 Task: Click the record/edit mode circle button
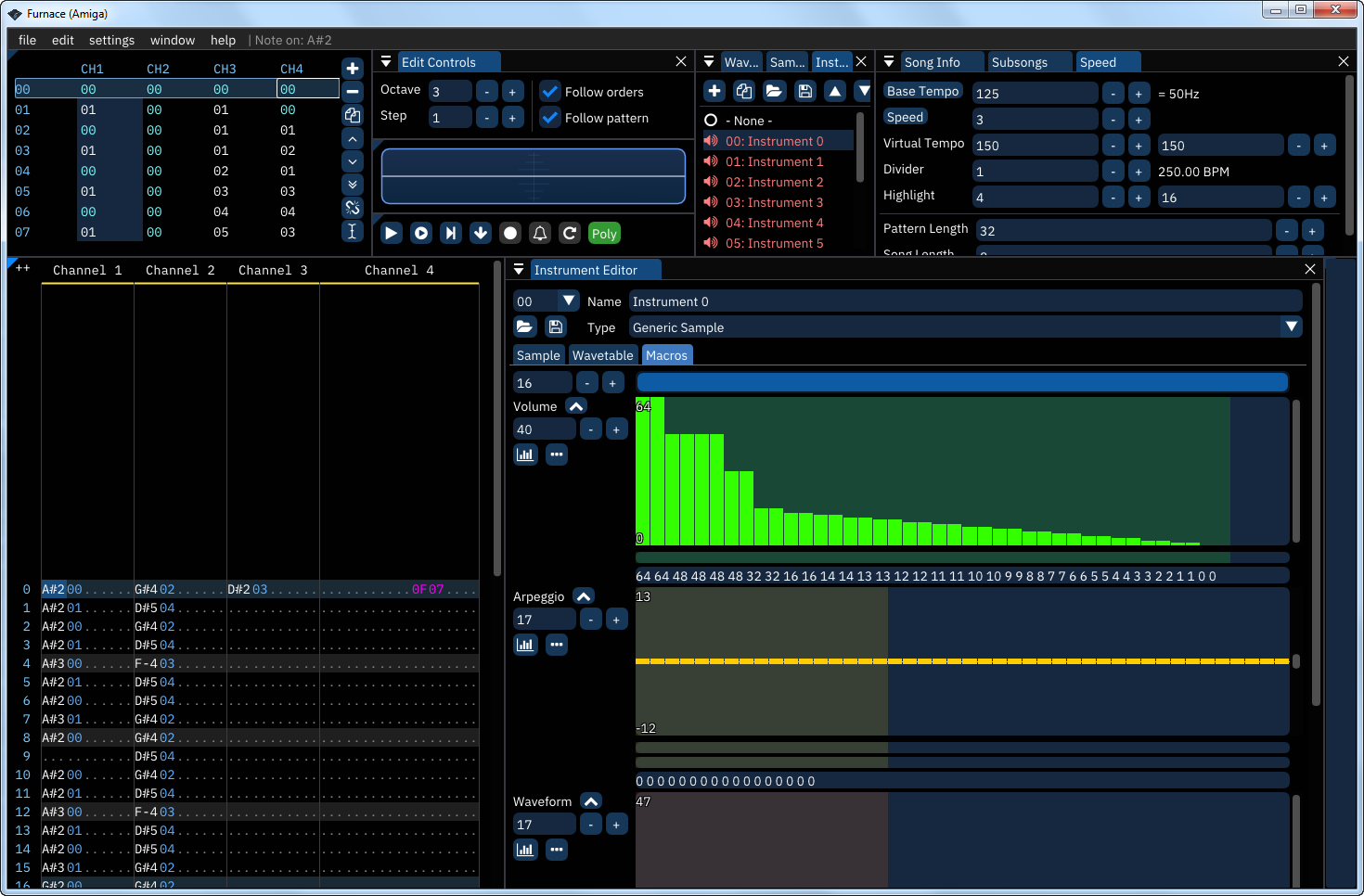[x=510, y=233]
